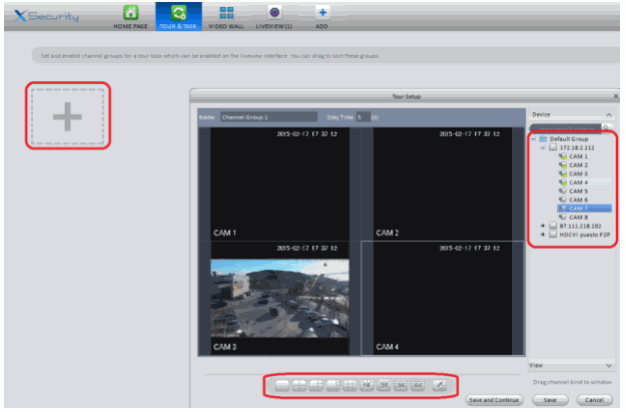The height and width of the screenshot is (412, 626).
Task: Choose the nine-window layout icon
Action: pyautogui.click(x=350, y=385)
